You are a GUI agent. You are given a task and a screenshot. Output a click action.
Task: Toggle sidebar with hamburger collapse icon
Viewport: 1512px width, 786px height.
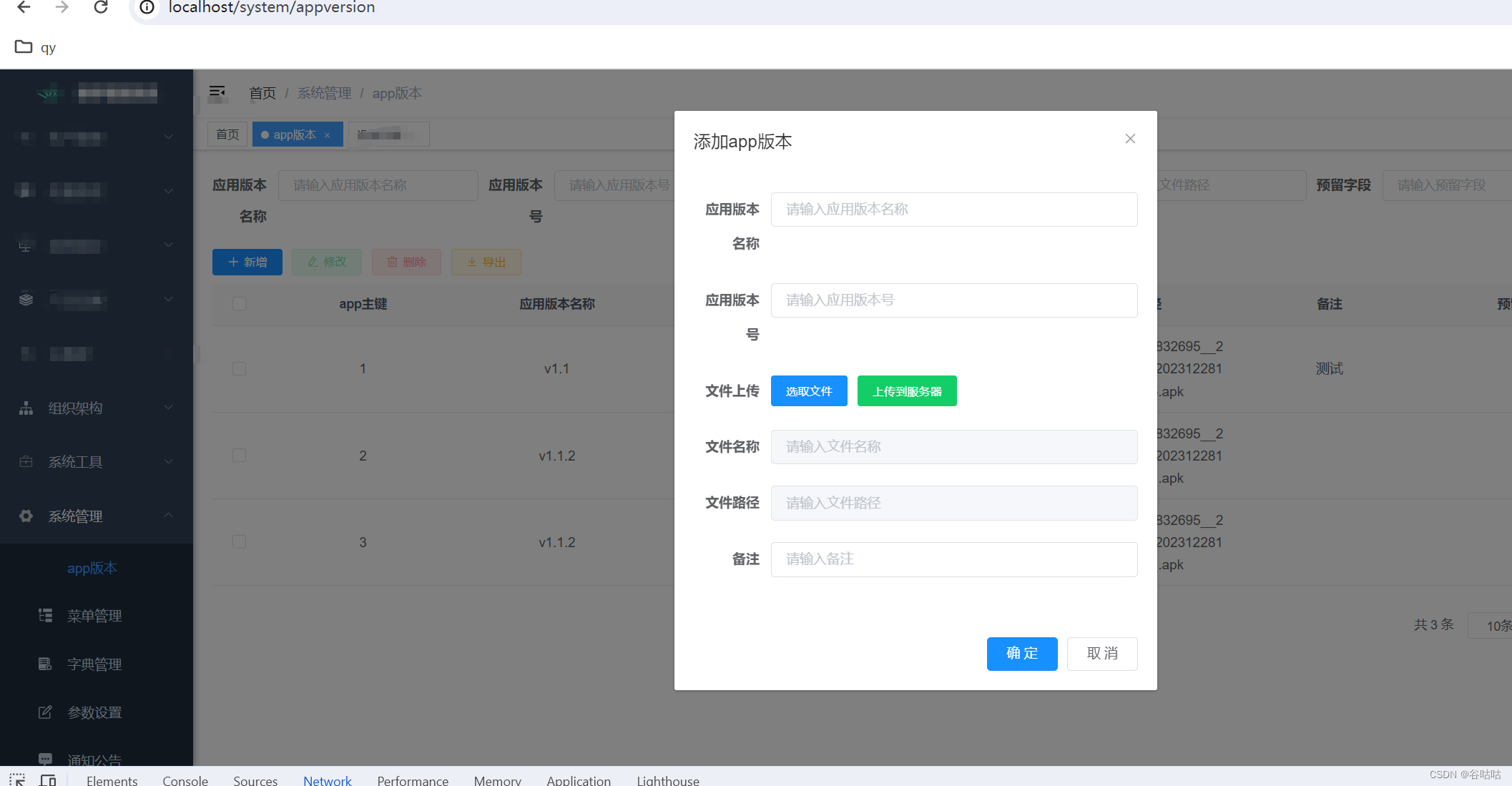pos(217,92)
